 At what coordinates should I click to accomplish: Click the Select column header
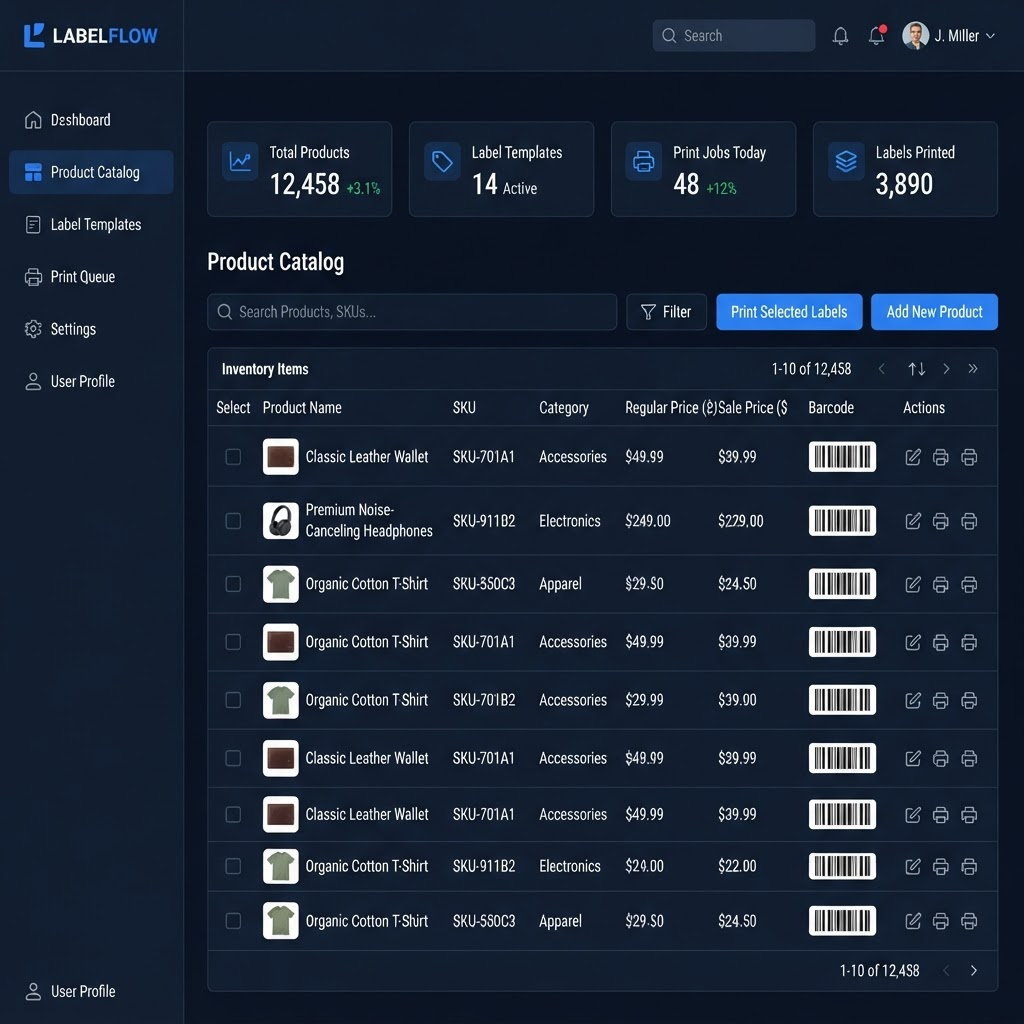coord(233,408)
